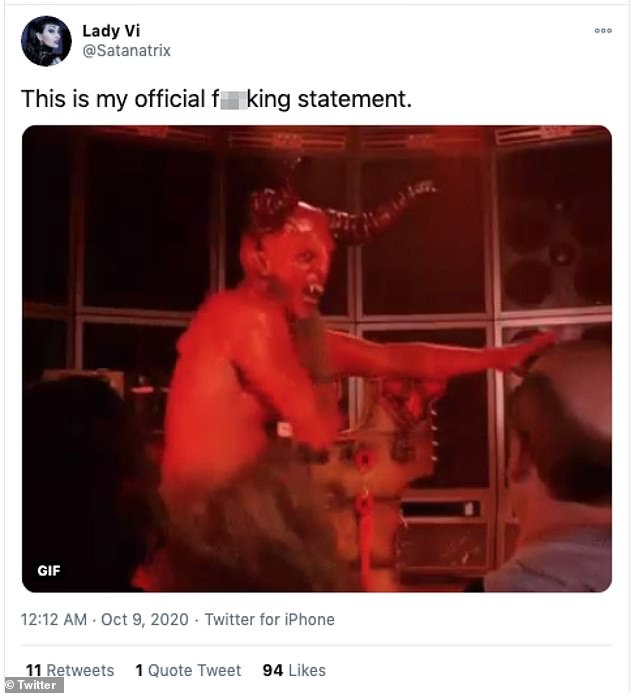Click the GIF badge on the media

tap(49, 571)
